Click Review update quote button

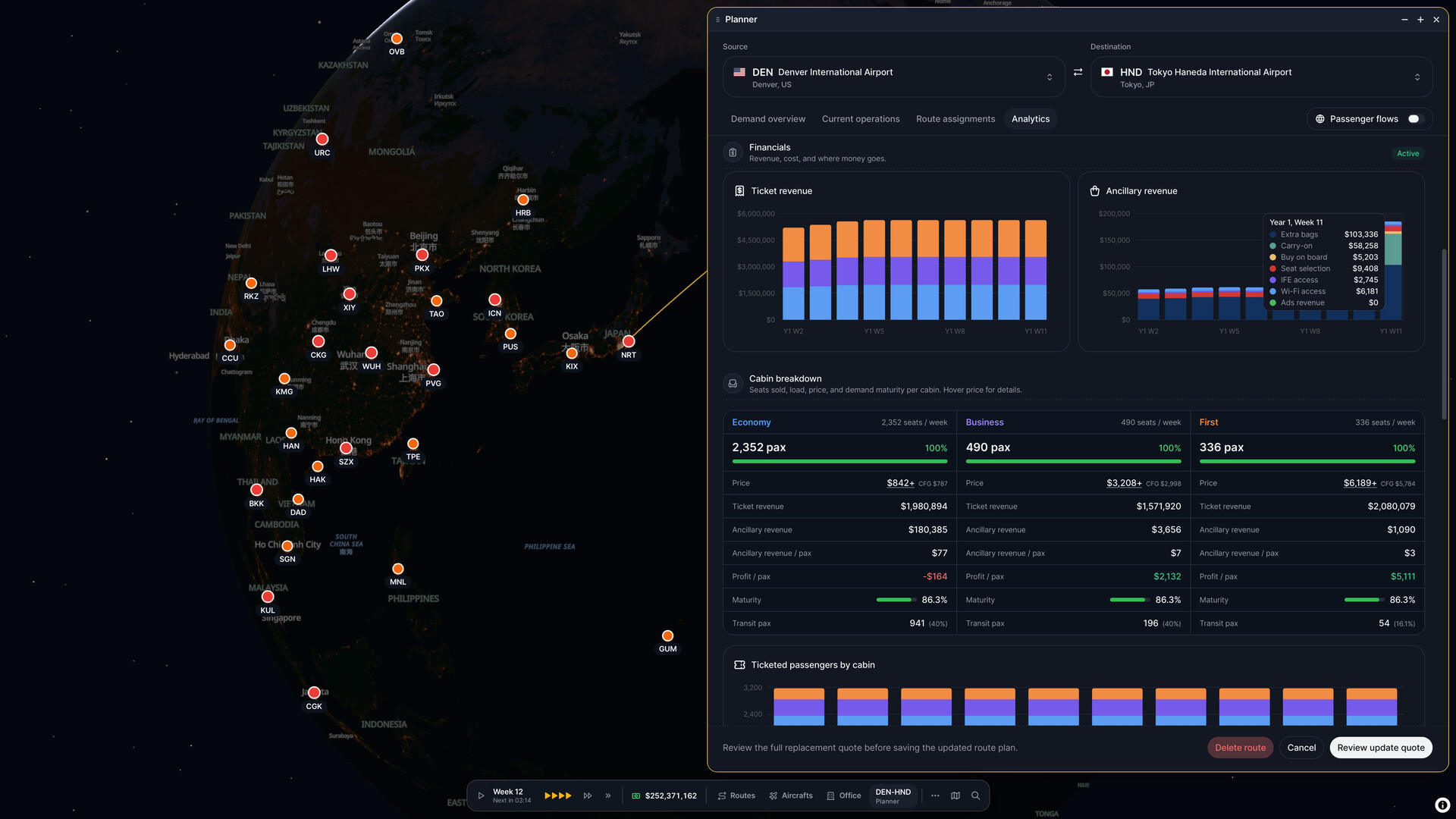tap(1380, 748)
